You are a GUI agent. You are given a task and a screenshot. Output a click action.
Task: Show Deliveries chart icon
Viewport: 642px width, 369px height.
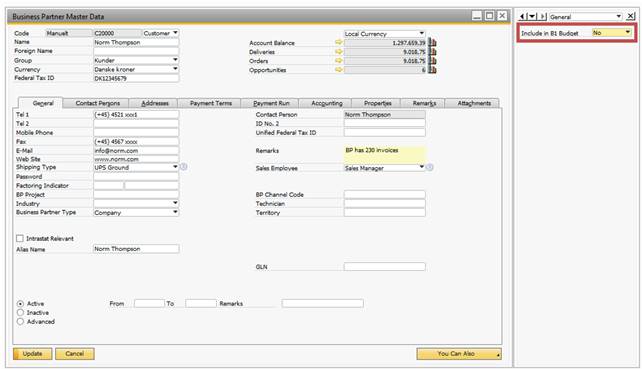tap(432, 52)
